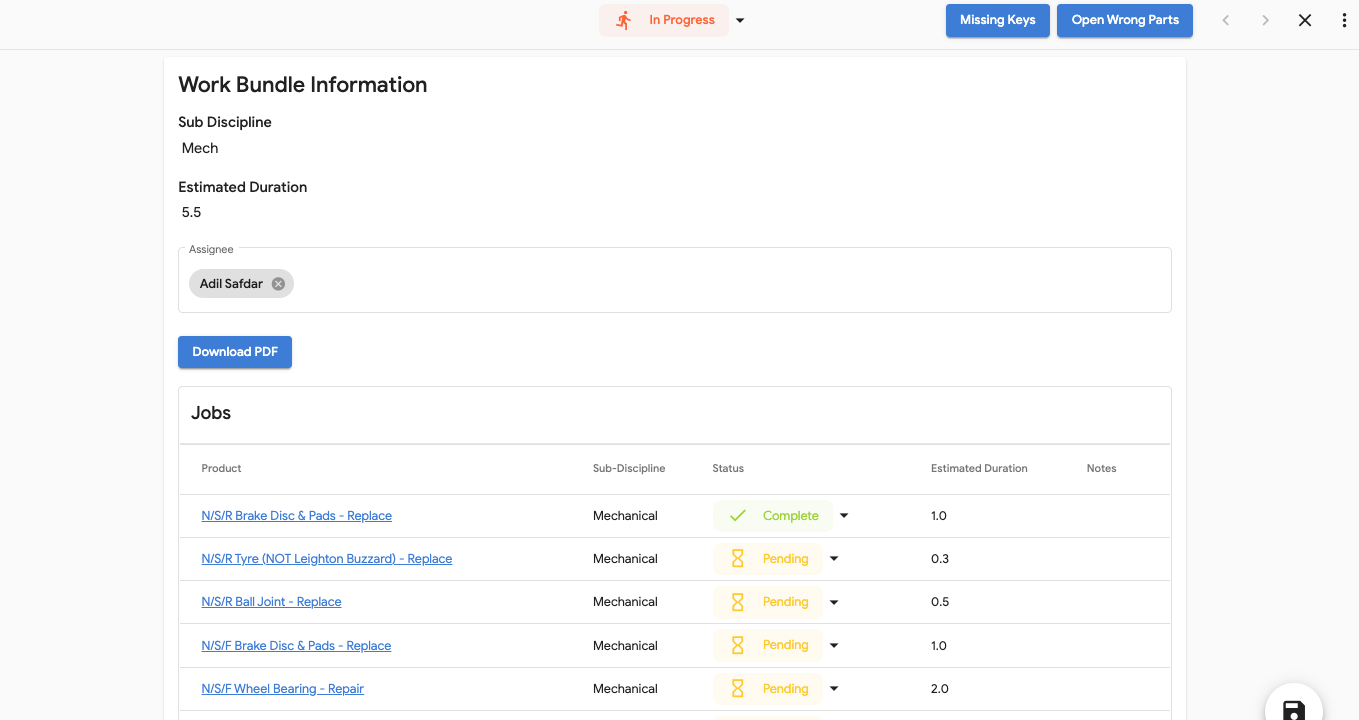This screenshot has height=720, width=1359.
Task: Open N/S/R Tyre (NOT Leighton Buzzard) - Replace link
Action: click(327, 559)
